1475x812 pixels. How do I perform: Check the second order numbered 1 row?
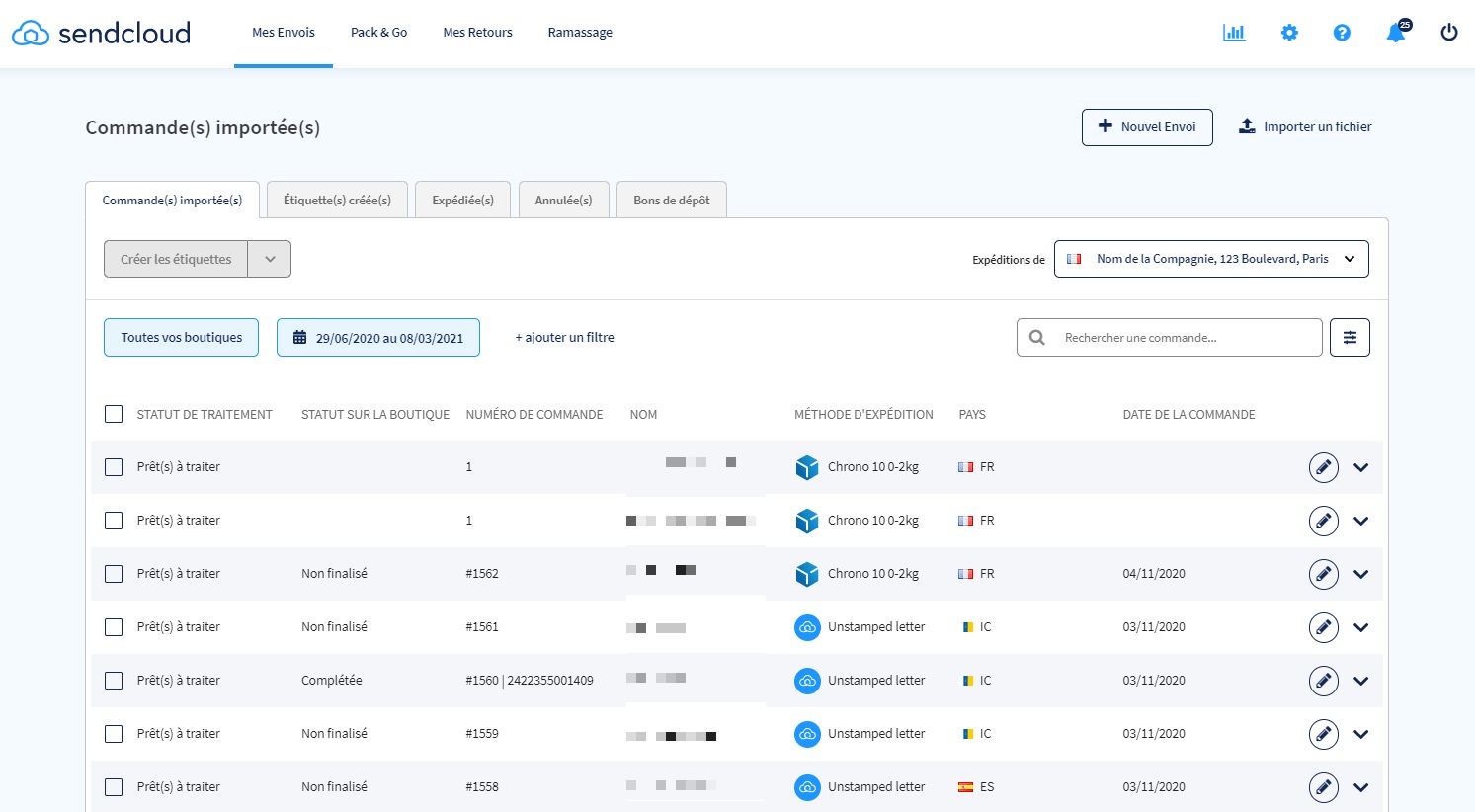click(x=114, y=521)
